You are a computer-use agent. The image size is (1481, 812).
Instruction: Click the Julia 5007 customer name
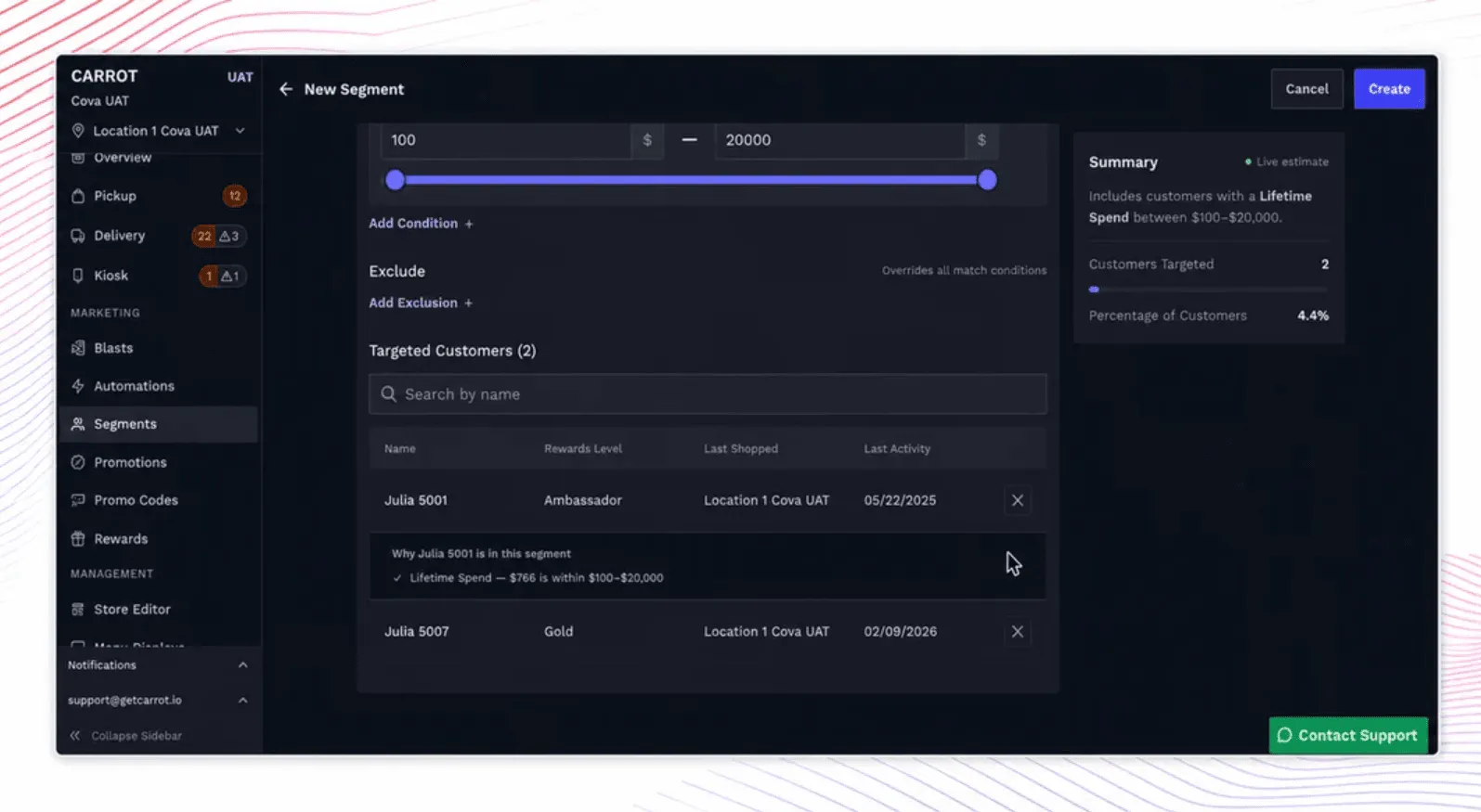pyautogui.click(x=416, y=632)
